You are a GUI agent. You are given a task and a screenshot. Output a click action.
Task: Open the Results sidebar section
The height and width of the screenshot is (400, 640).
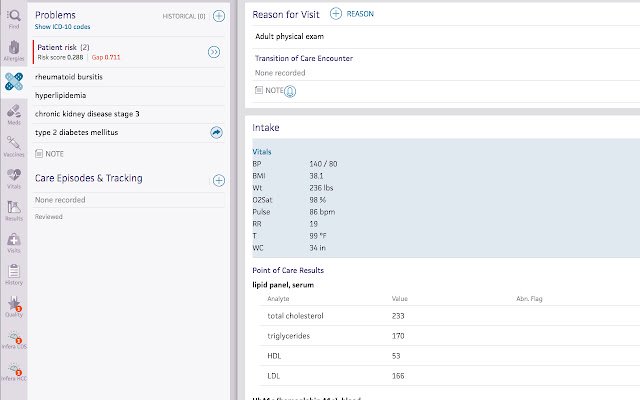[14, 211]
